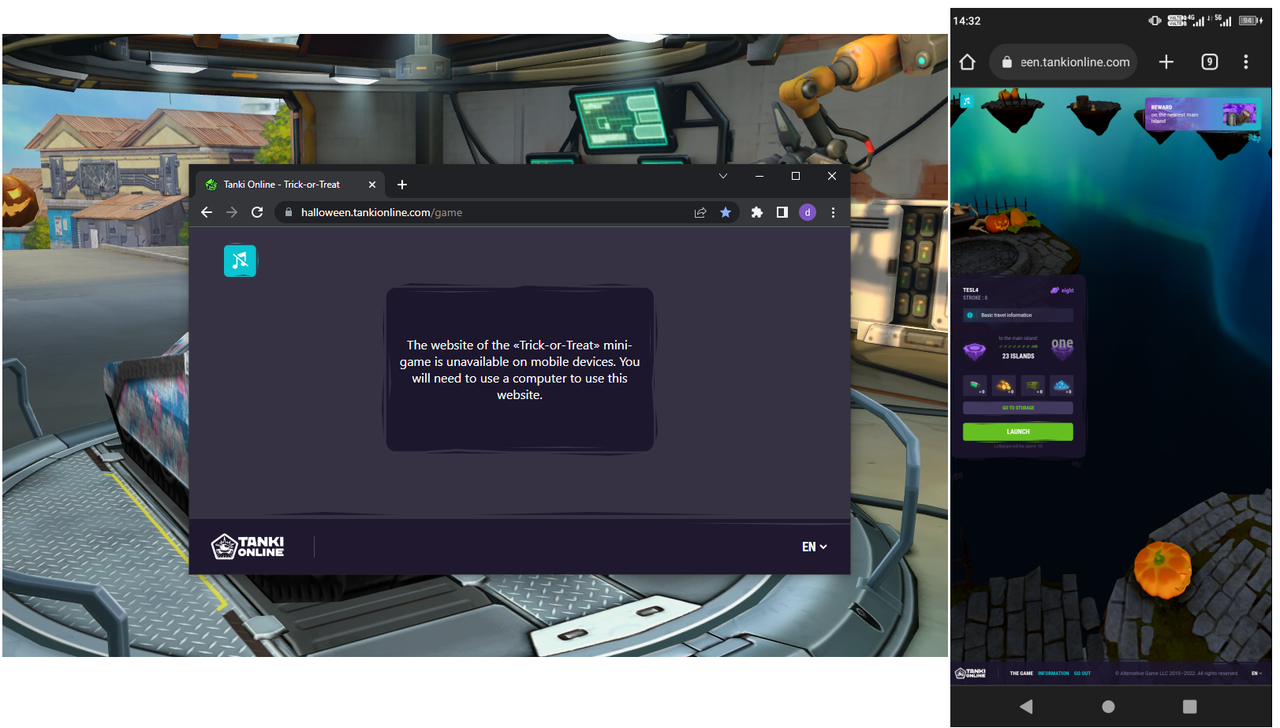Tap the lock icon in the mobile URL bar
Screen dimensions: 1280x728
click(1007, 62)
